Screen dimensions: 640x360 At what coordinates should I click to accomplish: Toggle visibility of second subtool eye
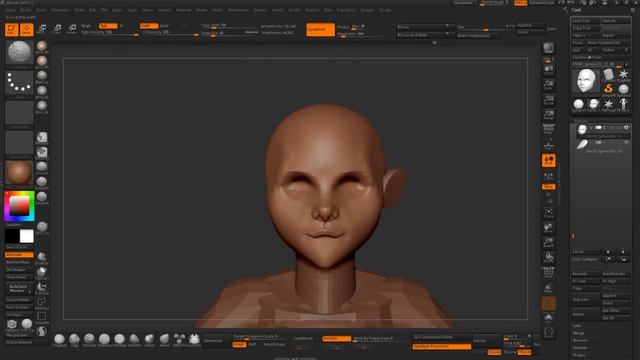pyautogui.click(x=627, y=142)
